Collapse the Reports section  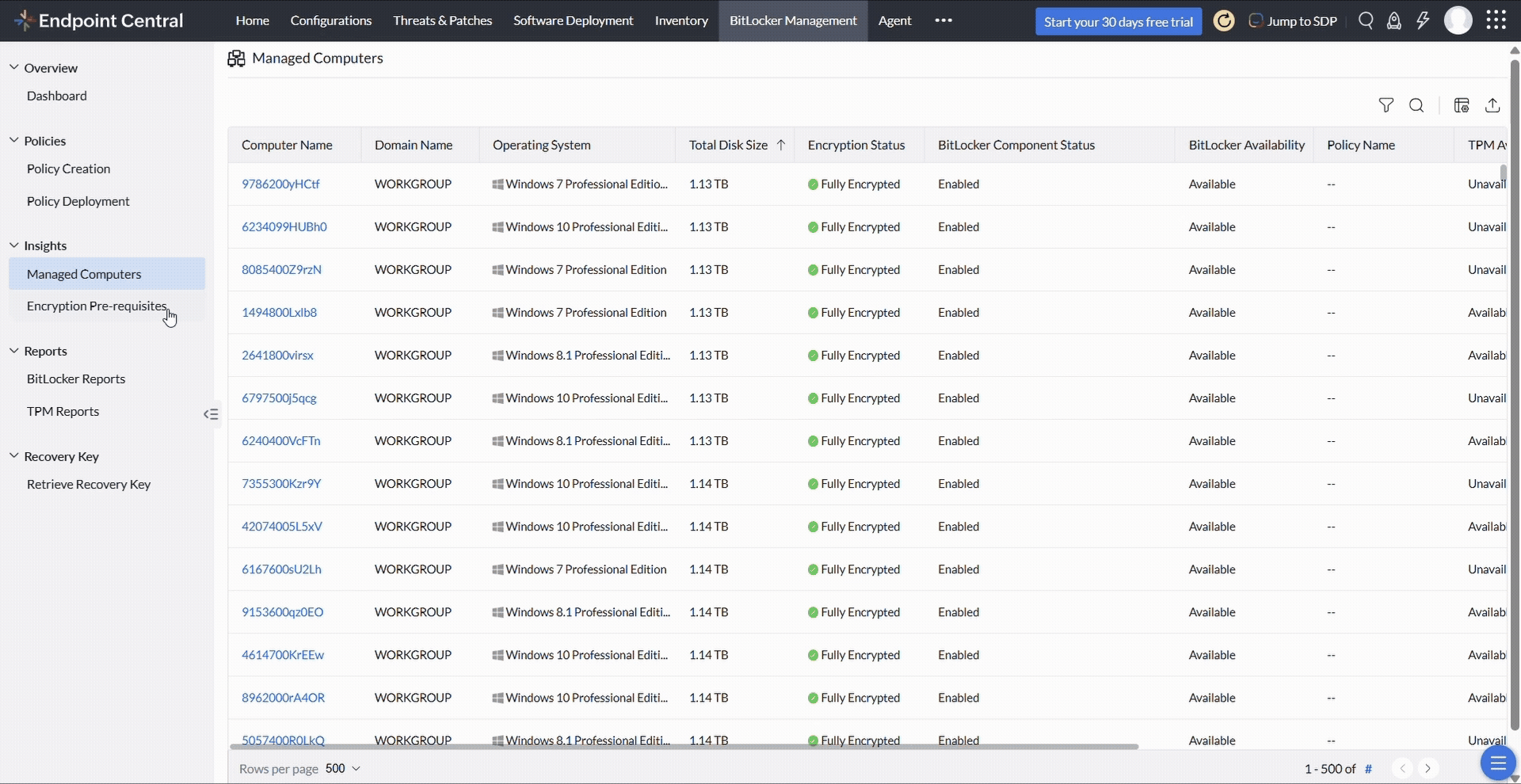pyautogui.click(x=13, y=350)
